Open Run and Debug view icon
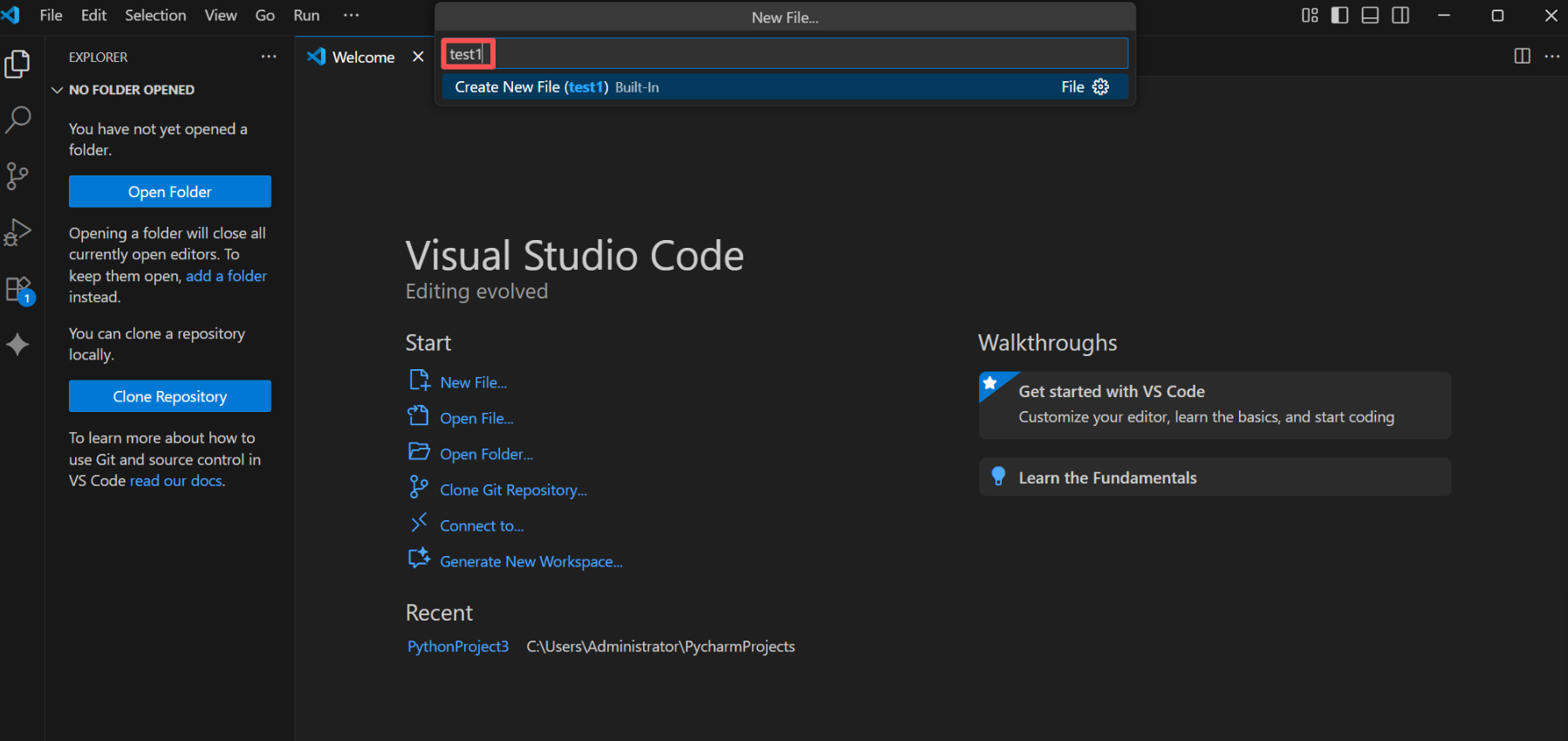This screenshot has height=741, width=1568. point(17,232)
